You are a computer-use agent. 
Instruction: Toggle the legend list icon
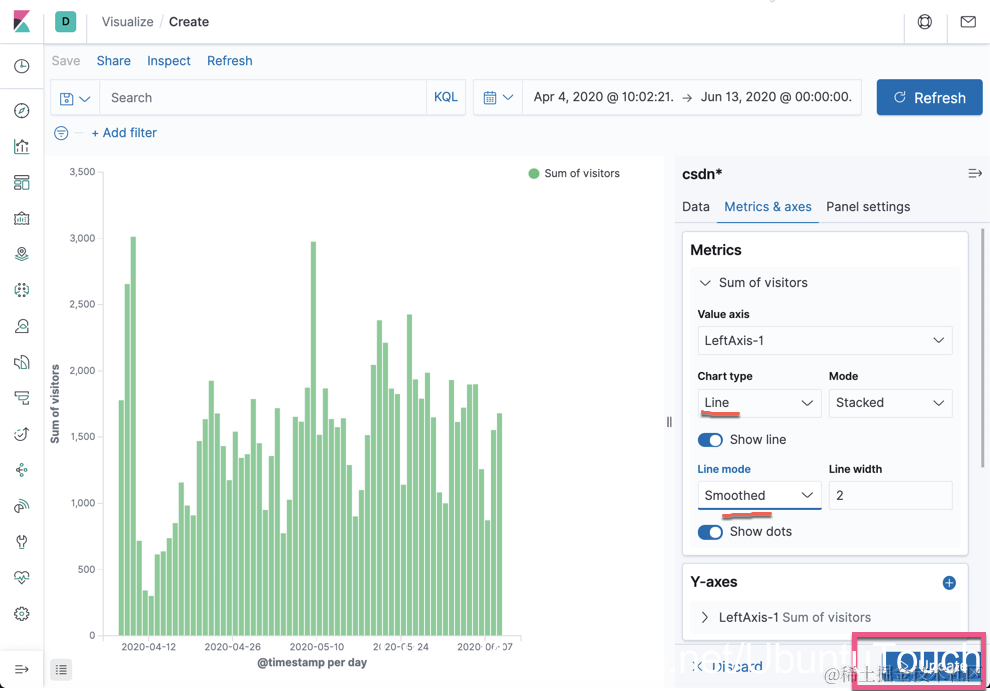[61, 670]
